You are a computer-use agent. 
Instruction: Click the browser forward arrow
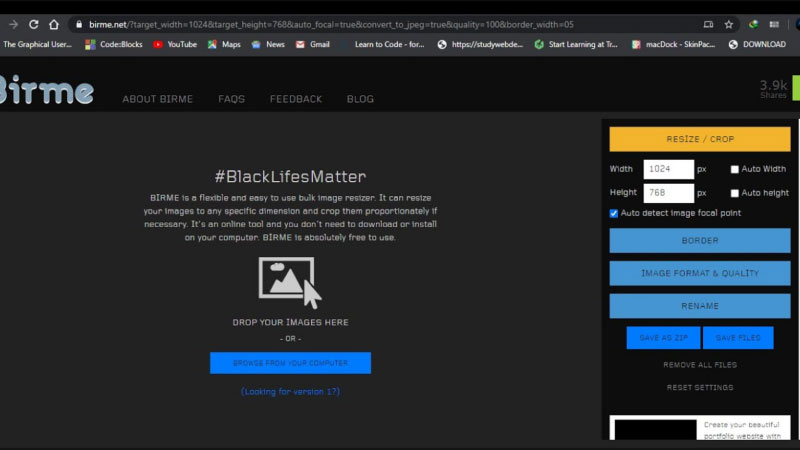pyautogui.click(x=13, y=24)
